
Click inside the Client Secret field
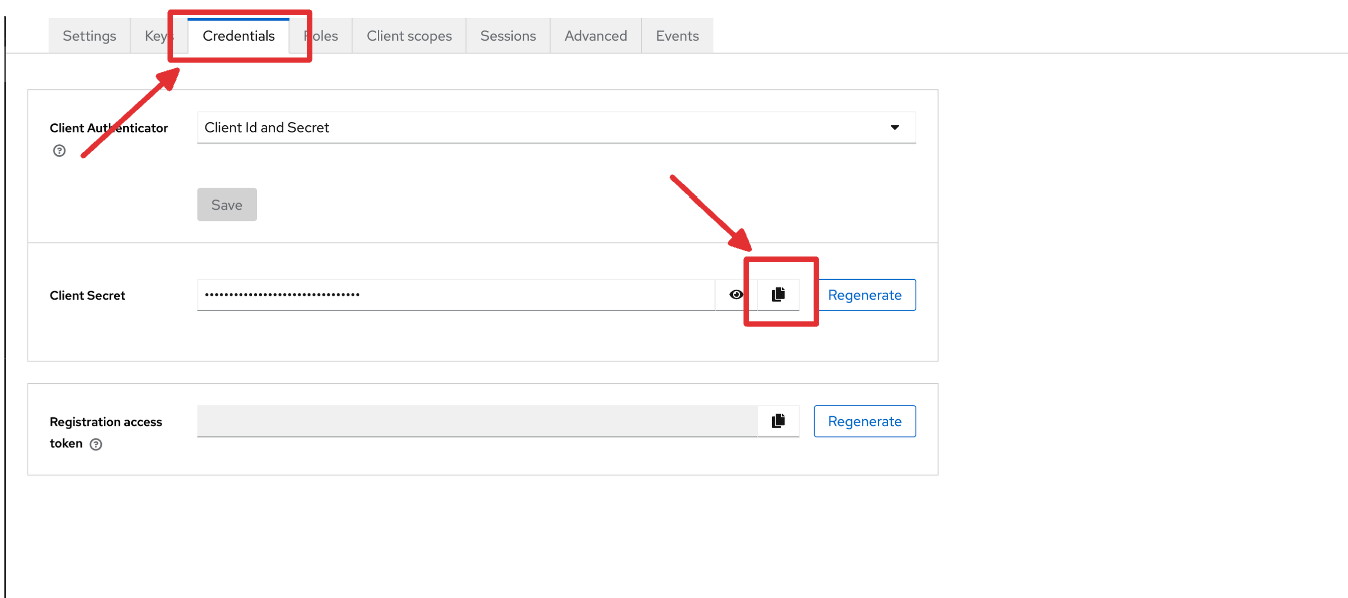click(x=455, y=295)
